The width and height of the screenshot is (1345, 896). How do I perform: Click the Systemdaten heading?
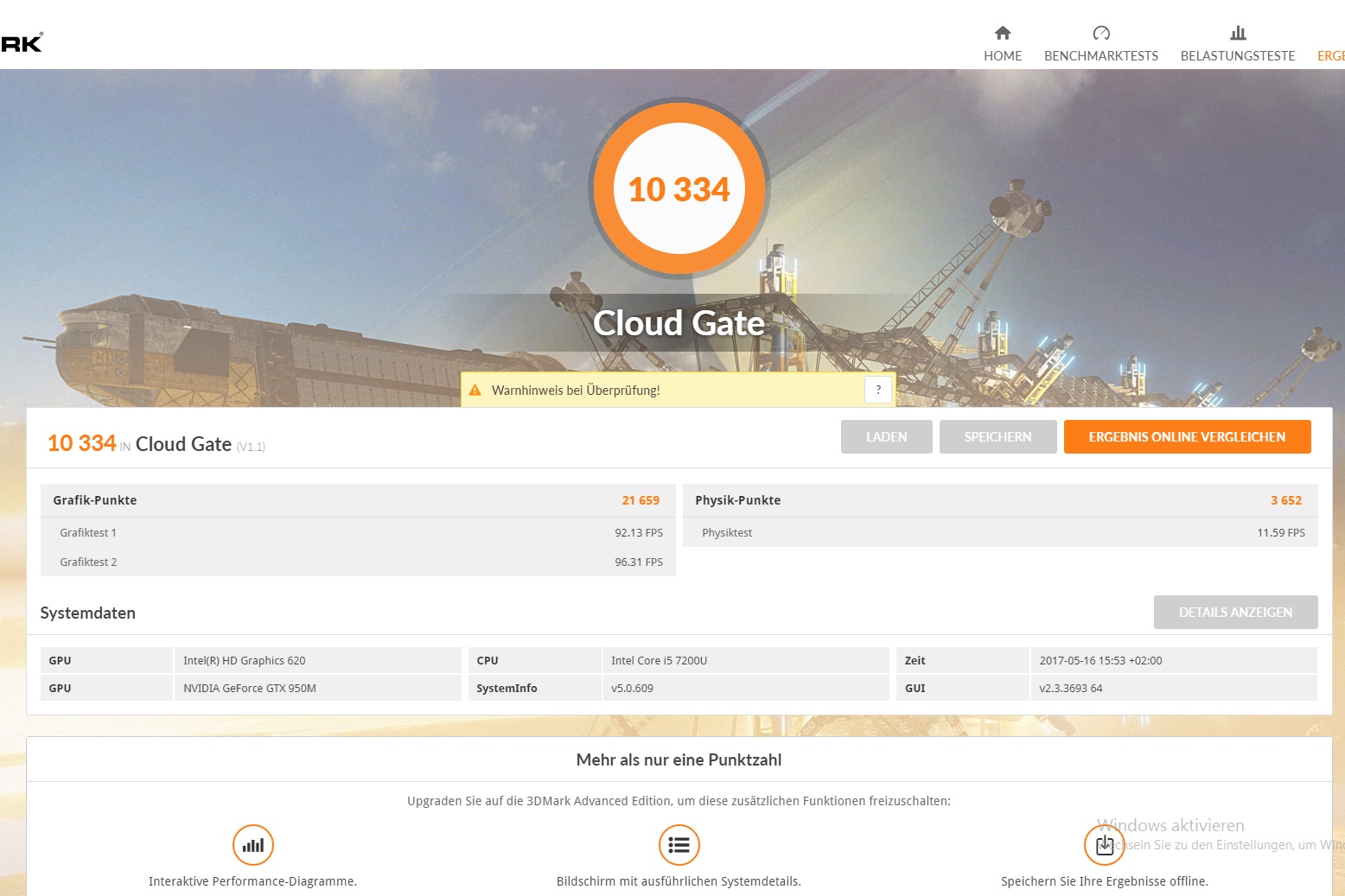pyautogui.click(x=88, y=613)
